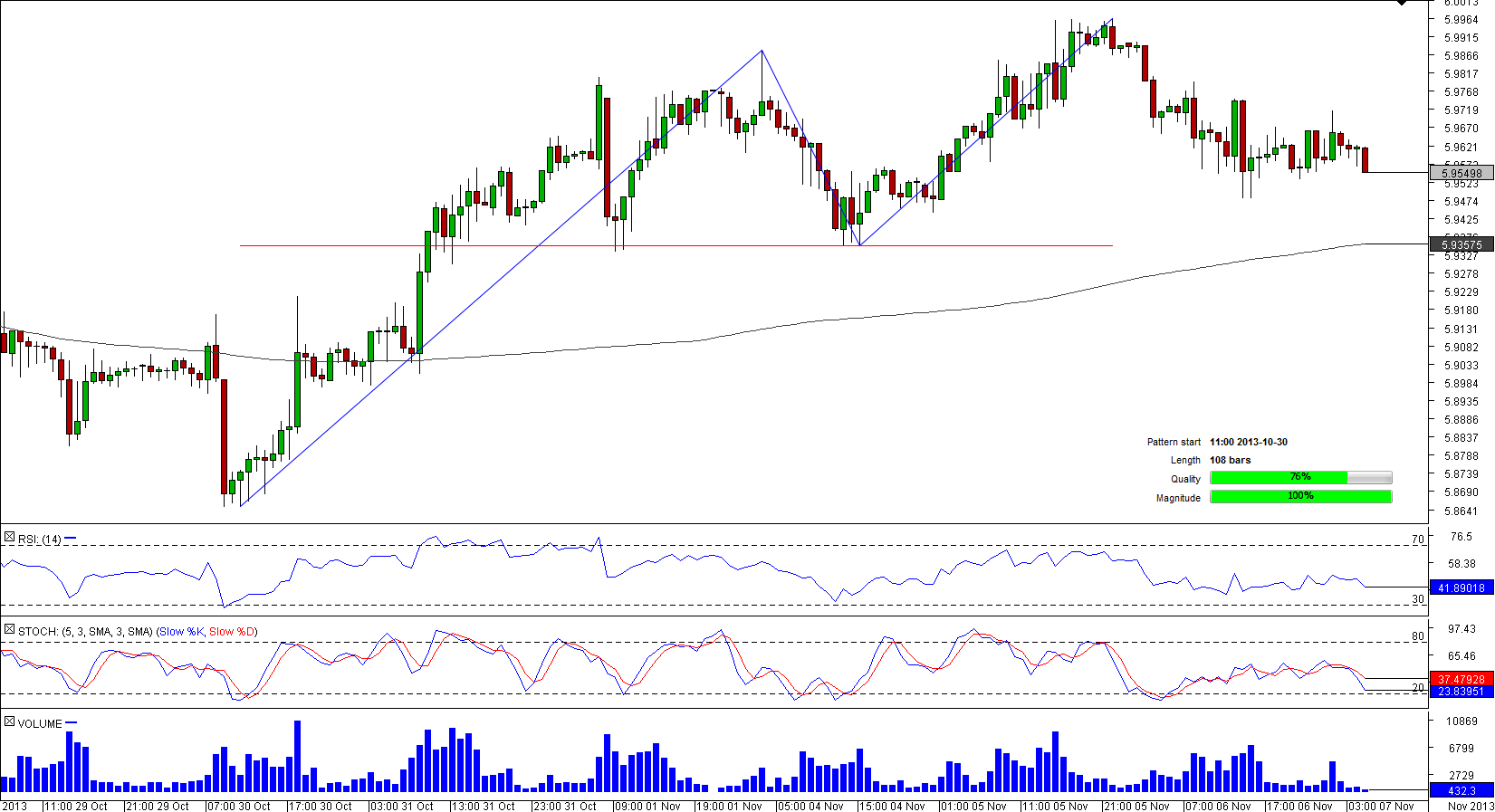Screen dimensions: 1495x812
Task: Click the moving average price tag 5.93575
Action: coord(1461,244)
